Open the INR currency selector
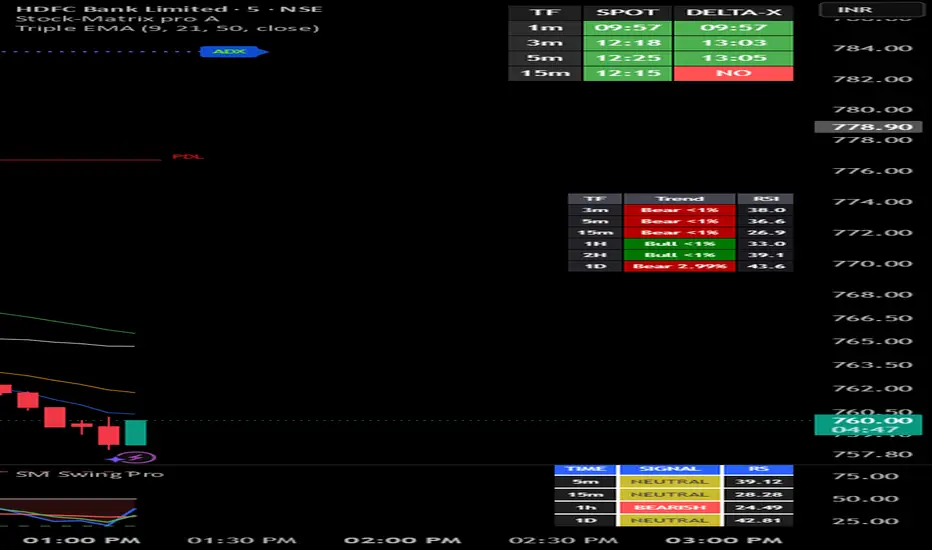This screenshot has height=550, width=932. pos(870,10)
